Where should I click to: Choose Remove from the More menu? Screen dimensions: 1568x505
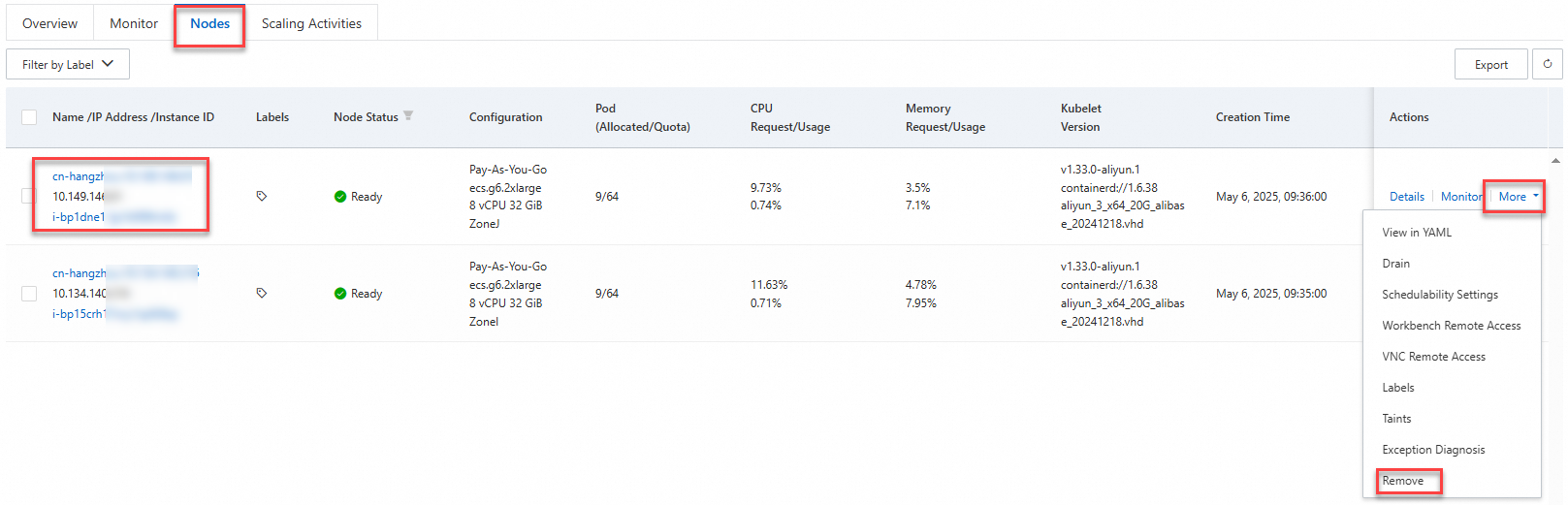click(1403, 481)
